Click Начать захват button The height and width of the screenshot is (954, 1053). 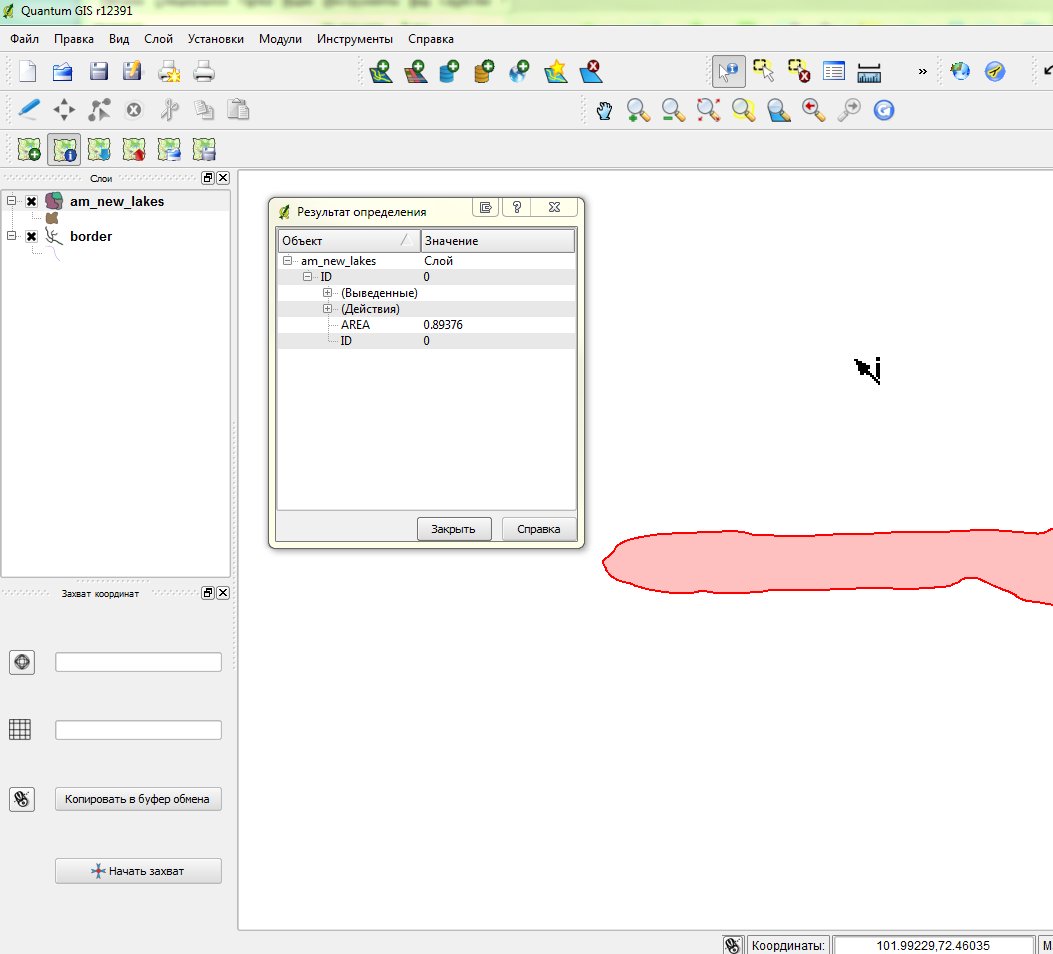[x=138, y=871]
